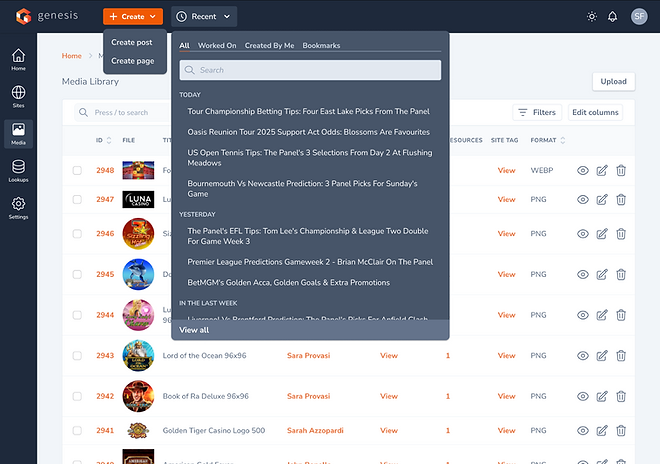This screenshot has height=464, width=660.
Task: Select the checkbox for row 2947
Action: click(x=77, y=200)
